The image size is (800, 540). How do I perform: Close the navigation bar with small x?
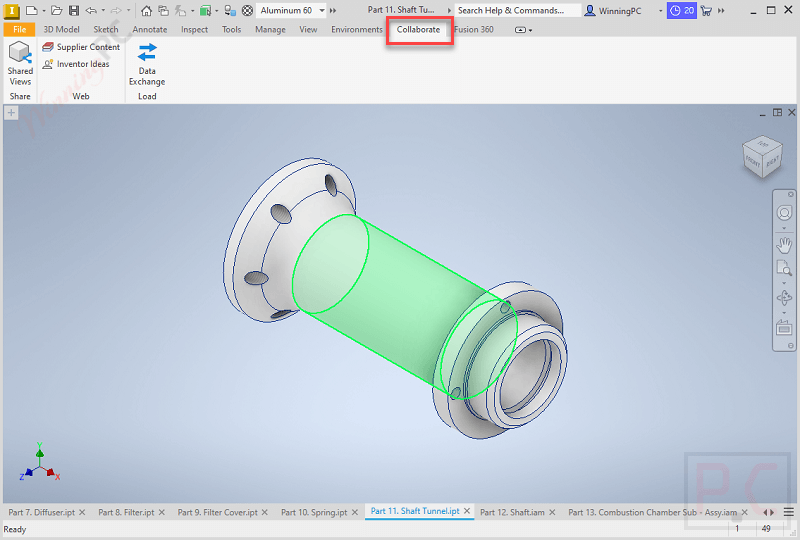[790, 194]
